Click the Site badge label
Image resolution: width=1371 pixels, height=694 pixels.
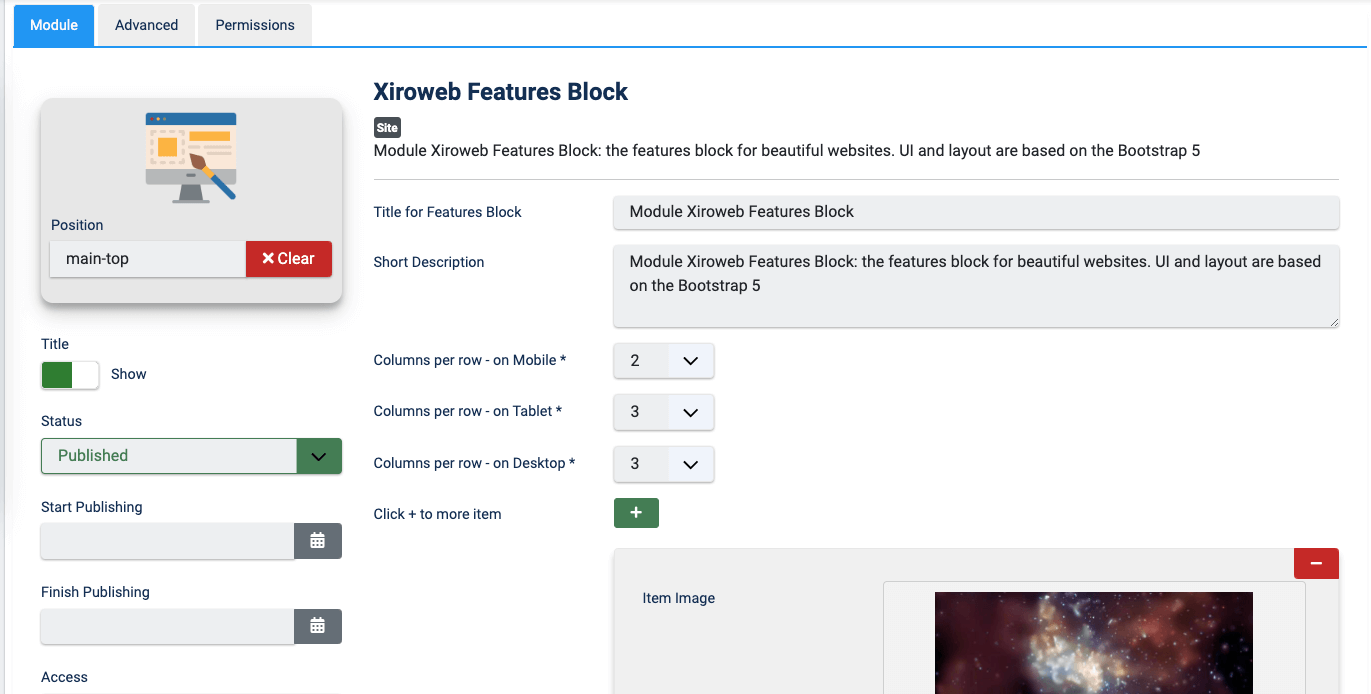point(387,128)
